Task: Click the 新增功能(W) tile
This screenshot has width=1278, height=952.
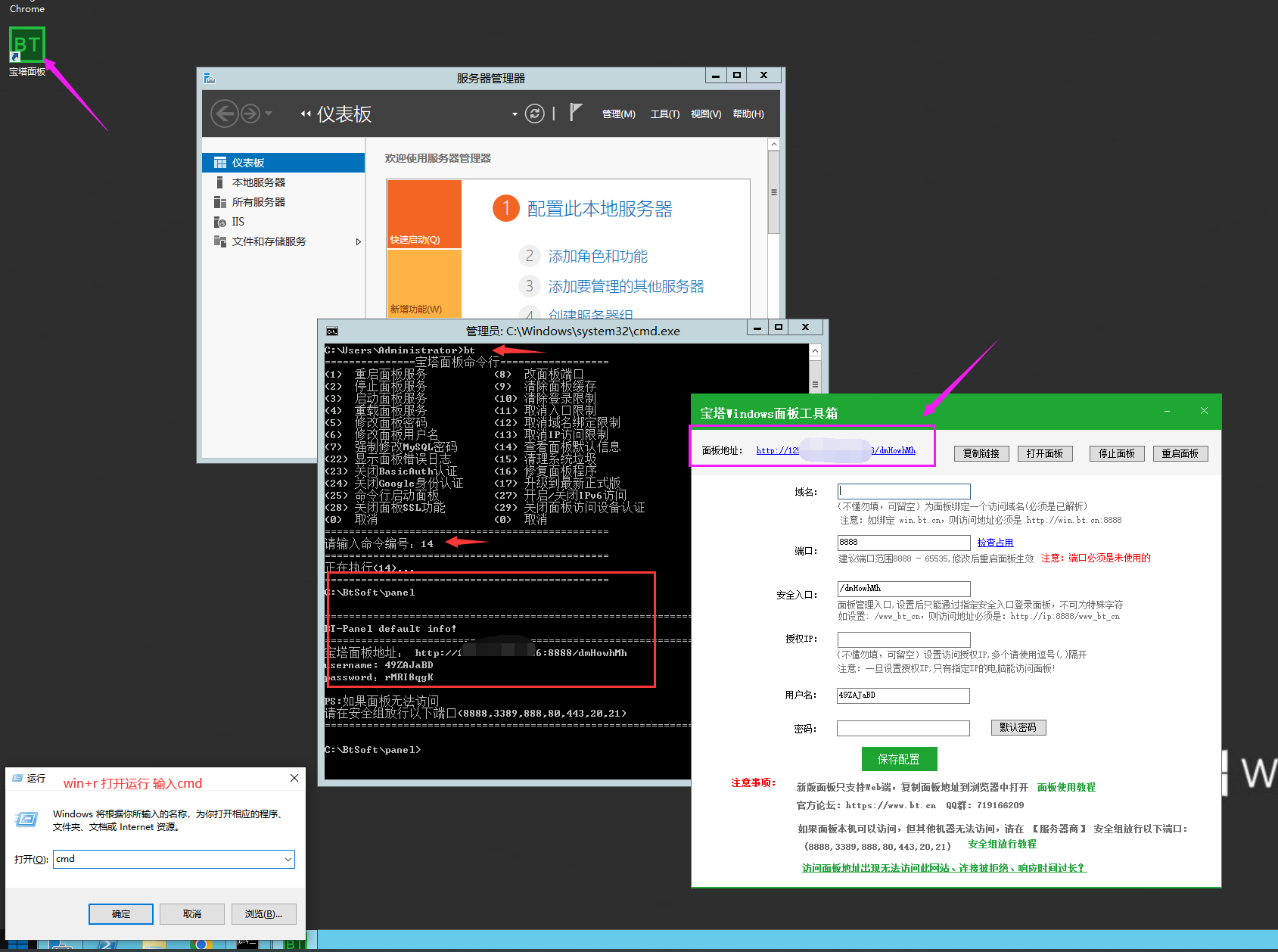Action: (x=424, y=283)
